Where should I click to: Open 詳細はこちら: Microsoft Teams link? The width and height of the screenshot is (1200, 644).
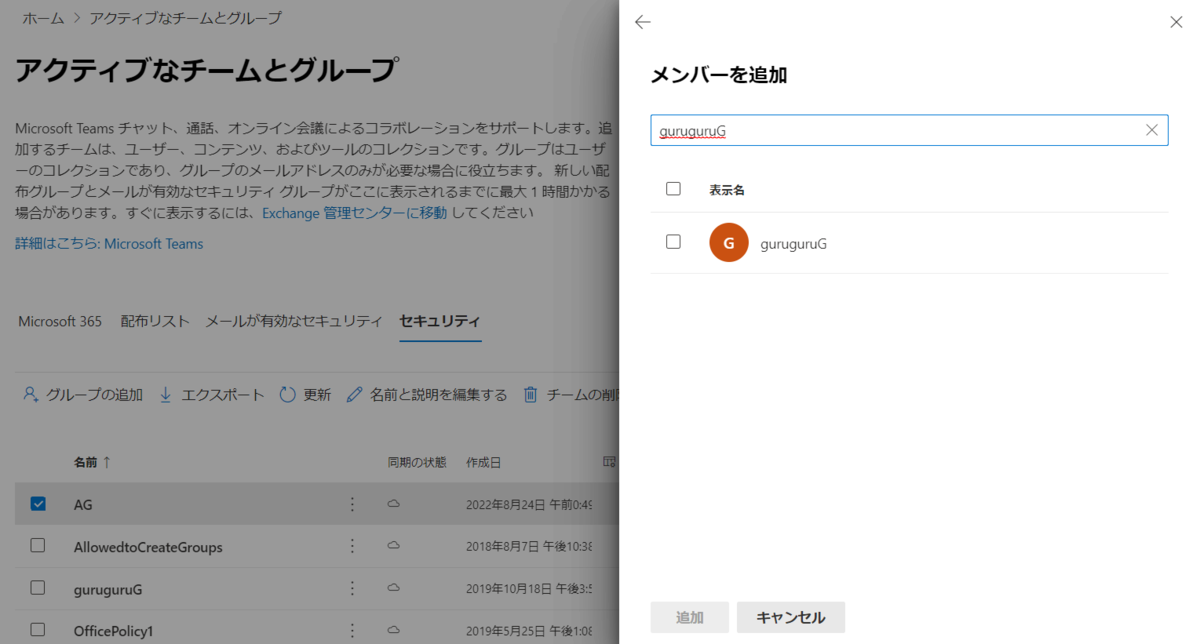109,244
